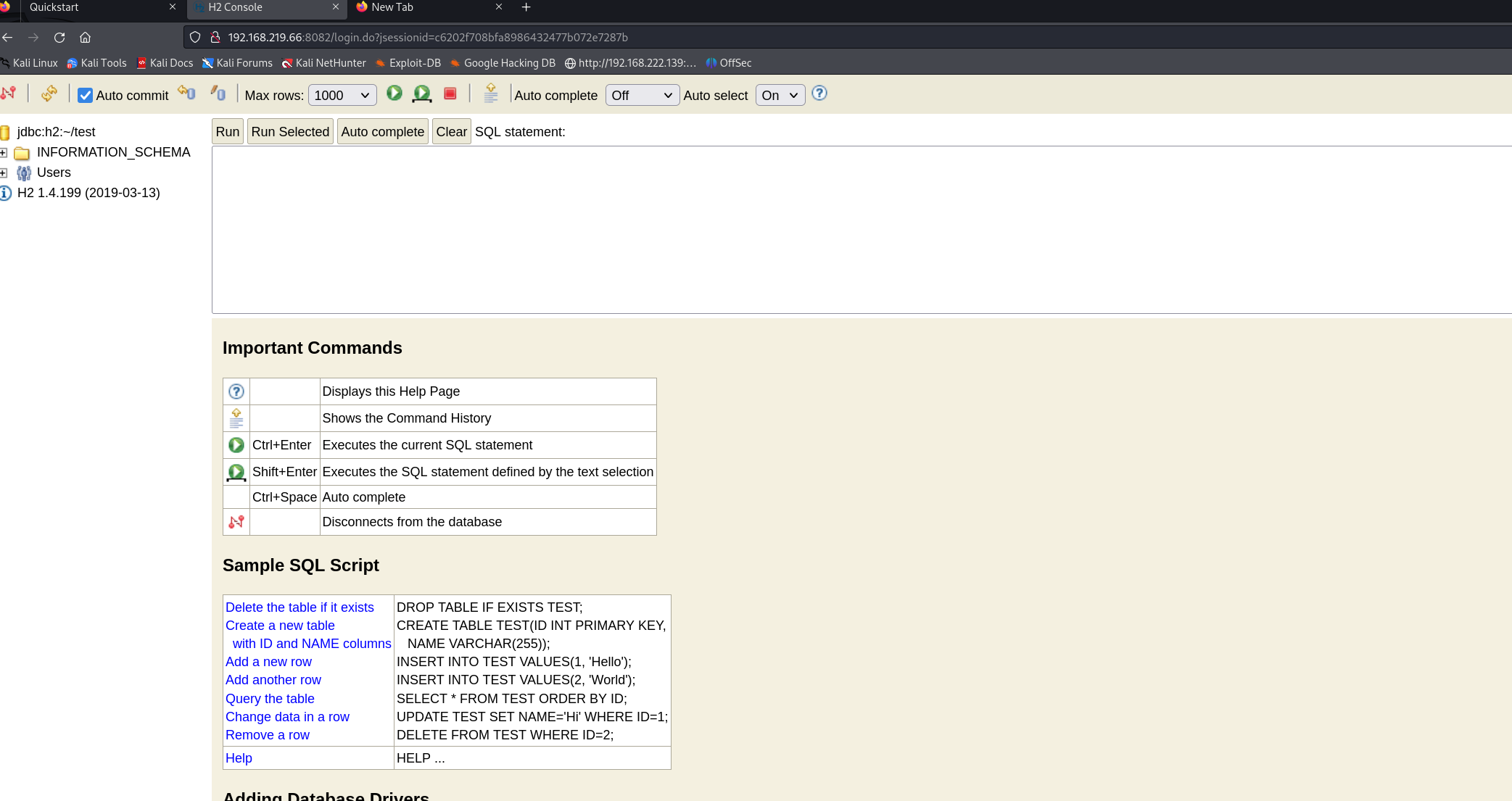This screenshot has height=801, width=1512.
Task: Click 'Delete the table if it exists' link
Action: [299, 607]
